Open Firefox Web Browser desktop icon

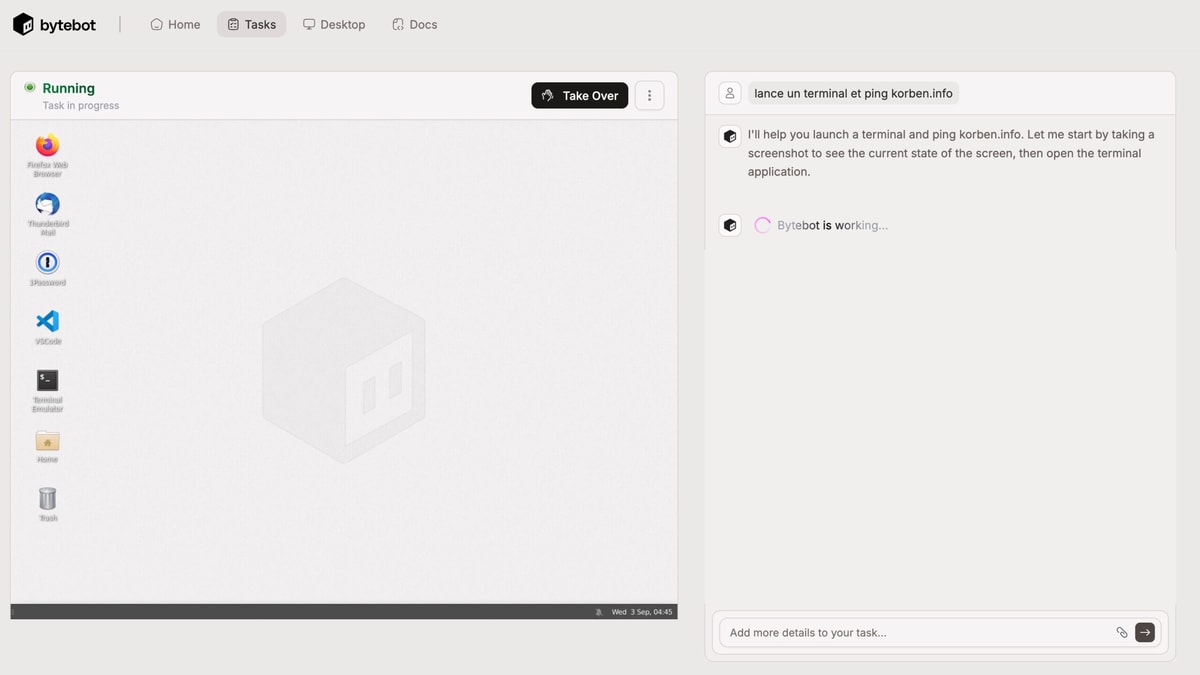pos(47,147)
